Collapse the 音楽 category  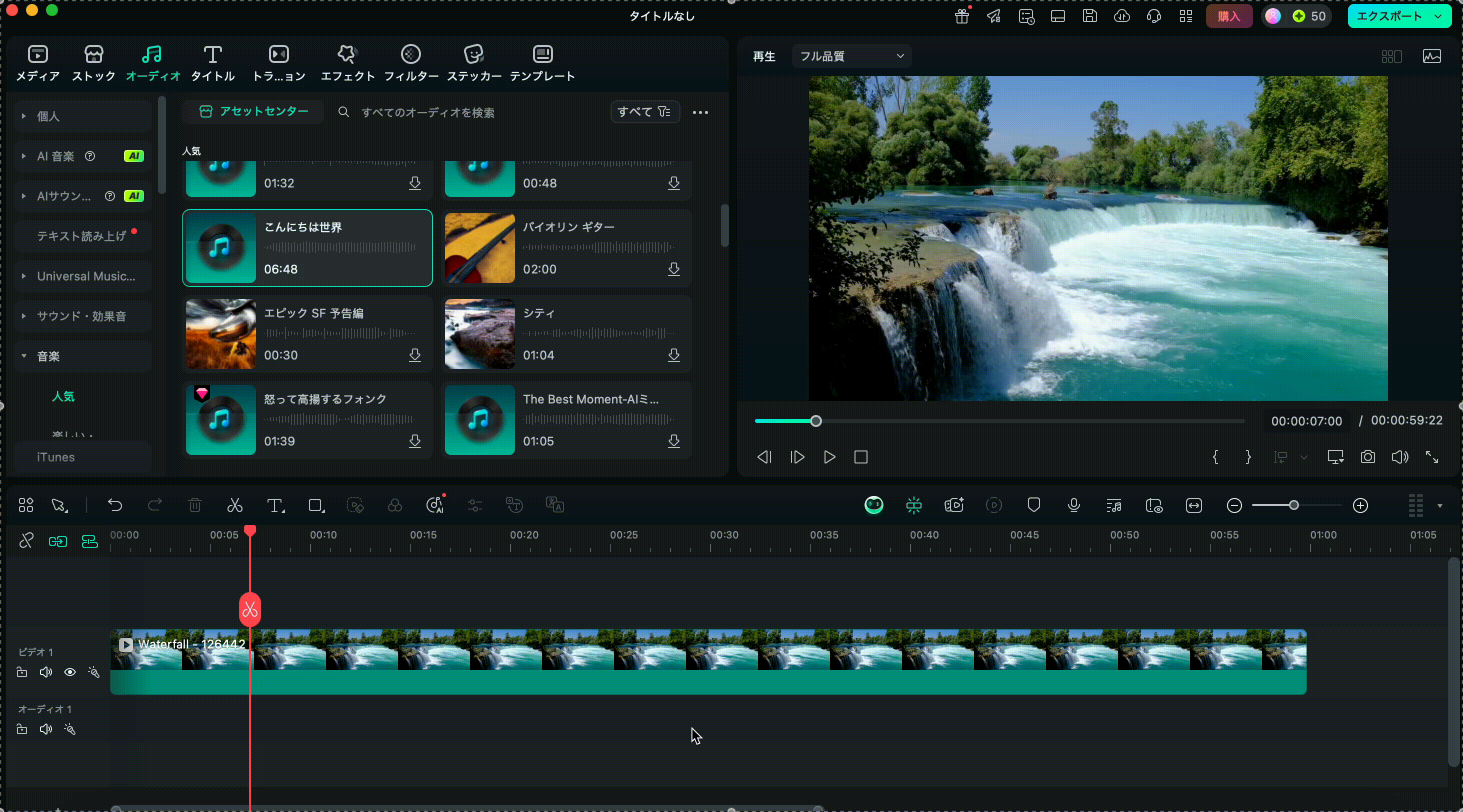(x=24, y=356)
